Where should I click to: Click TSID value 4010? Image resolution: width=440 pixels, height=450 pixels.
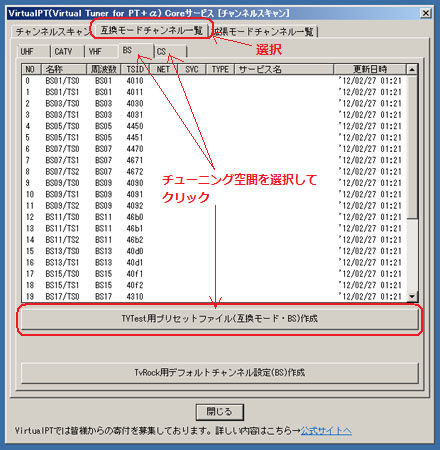(135, 81)
